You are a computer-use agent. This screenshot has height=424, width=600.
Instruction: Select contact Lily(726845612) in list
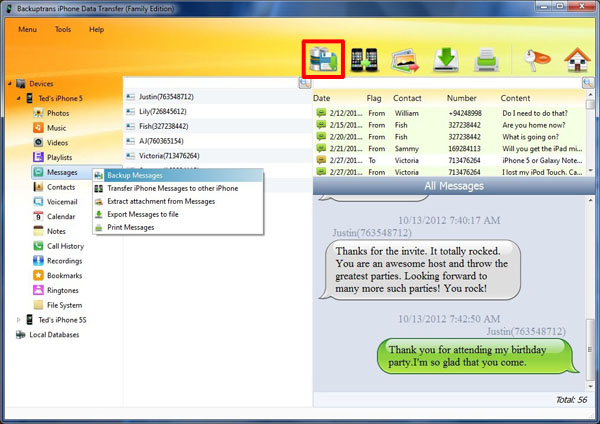[217, 111]
